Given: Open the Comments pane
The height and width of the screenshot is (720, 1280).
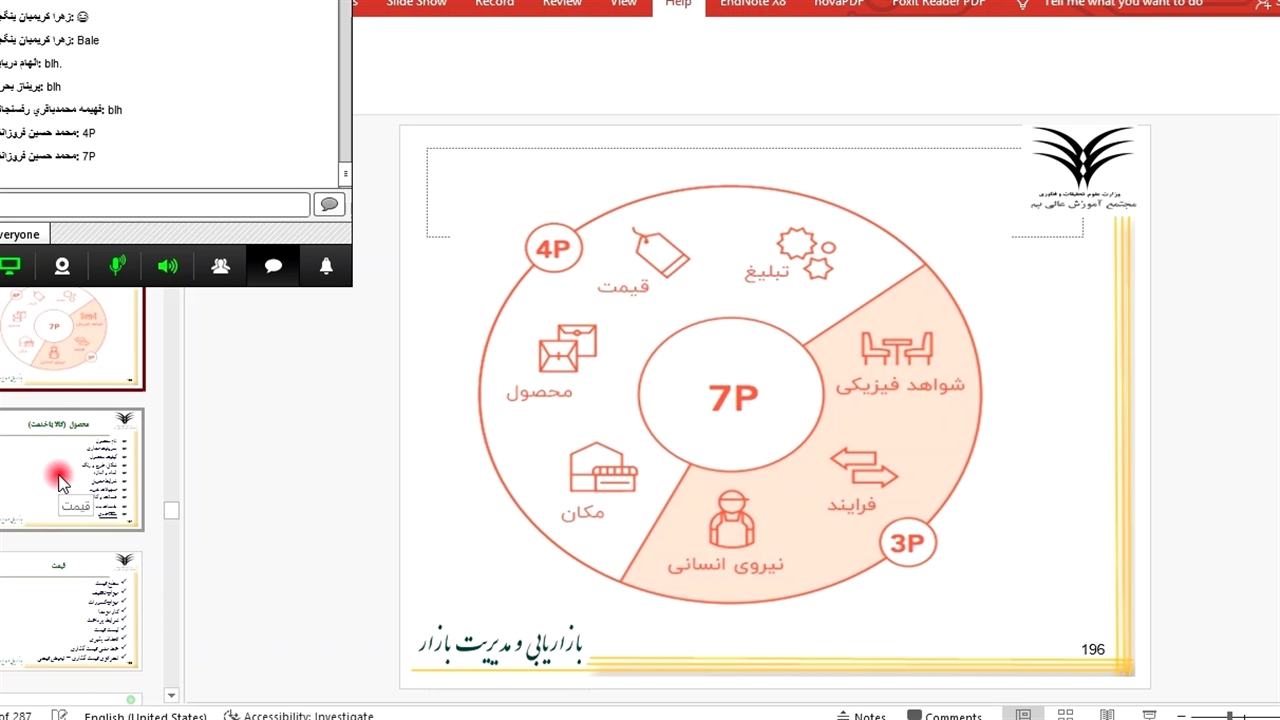Looking at the screenshot, I should pos(944,715).
